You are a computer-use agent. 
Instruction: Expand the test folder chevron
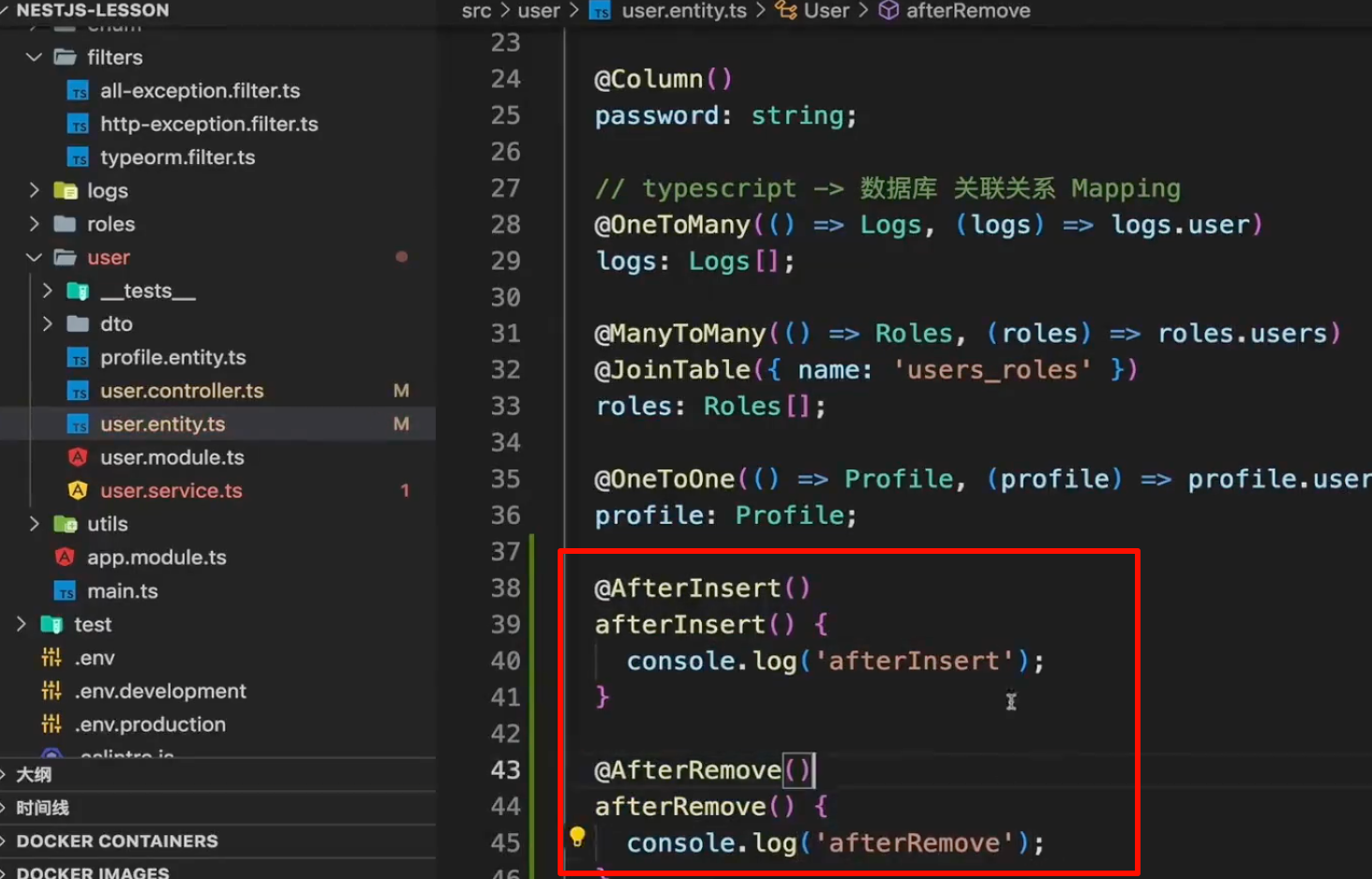point(22,624)
